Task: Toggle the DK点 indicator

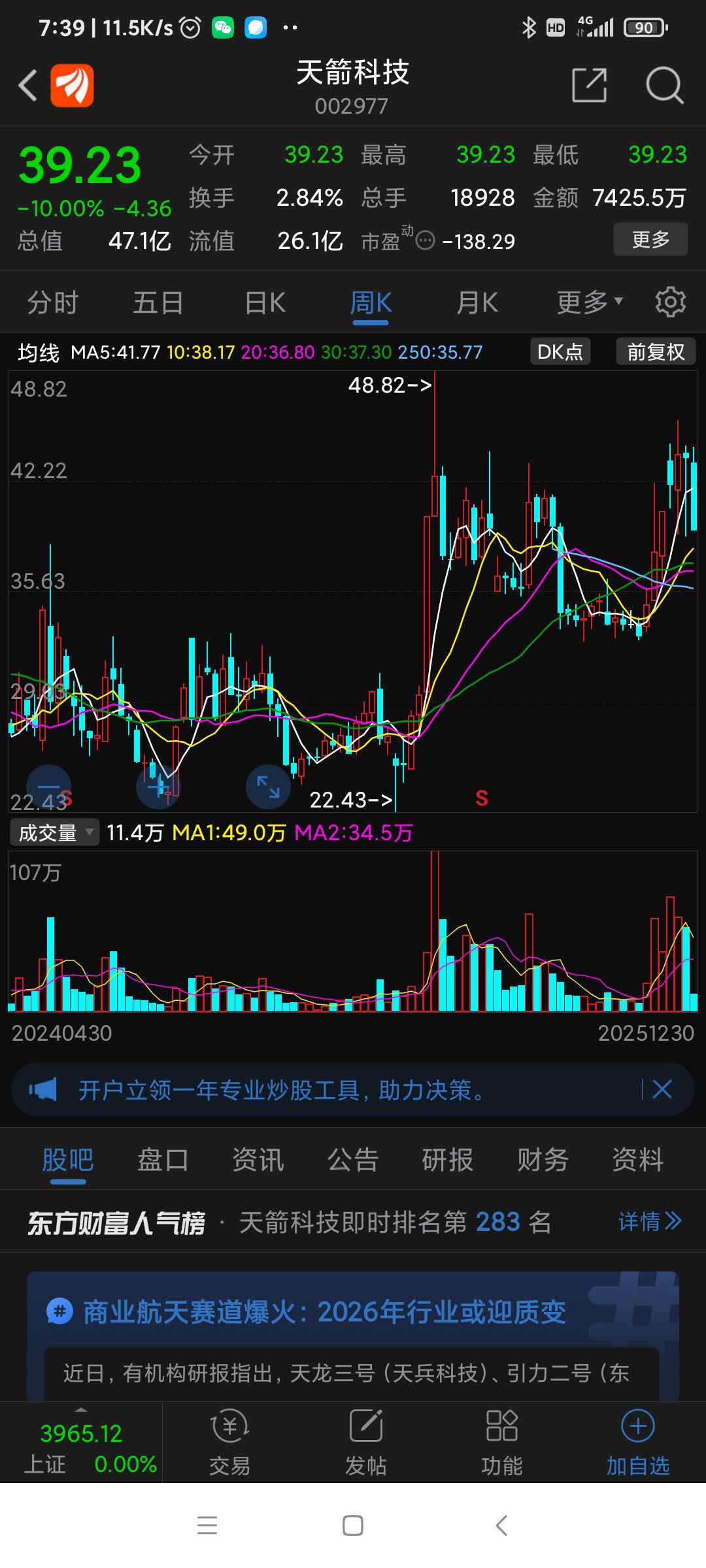Action: pos(560,351)
